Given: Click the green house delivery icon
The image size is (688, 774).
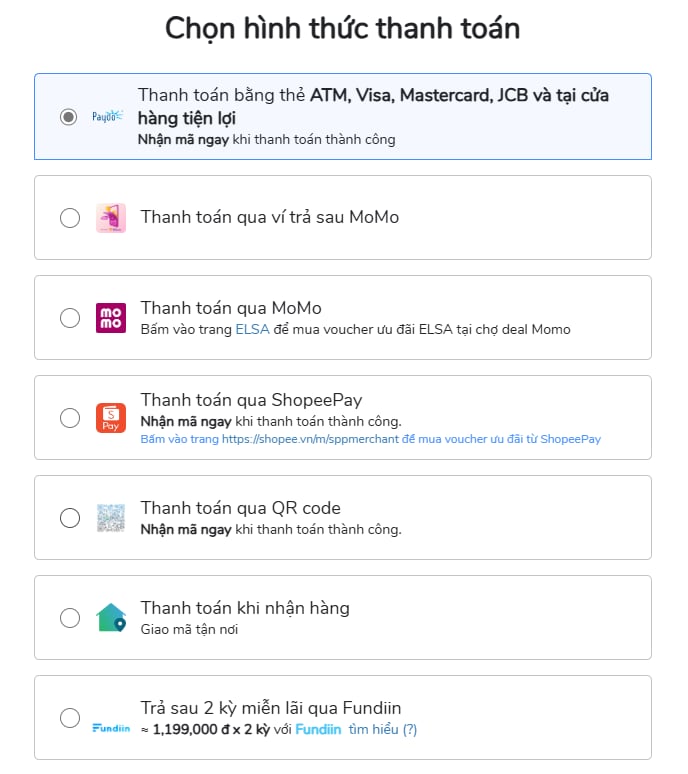Looking at the screenshot, I should (x=111, y=618).
